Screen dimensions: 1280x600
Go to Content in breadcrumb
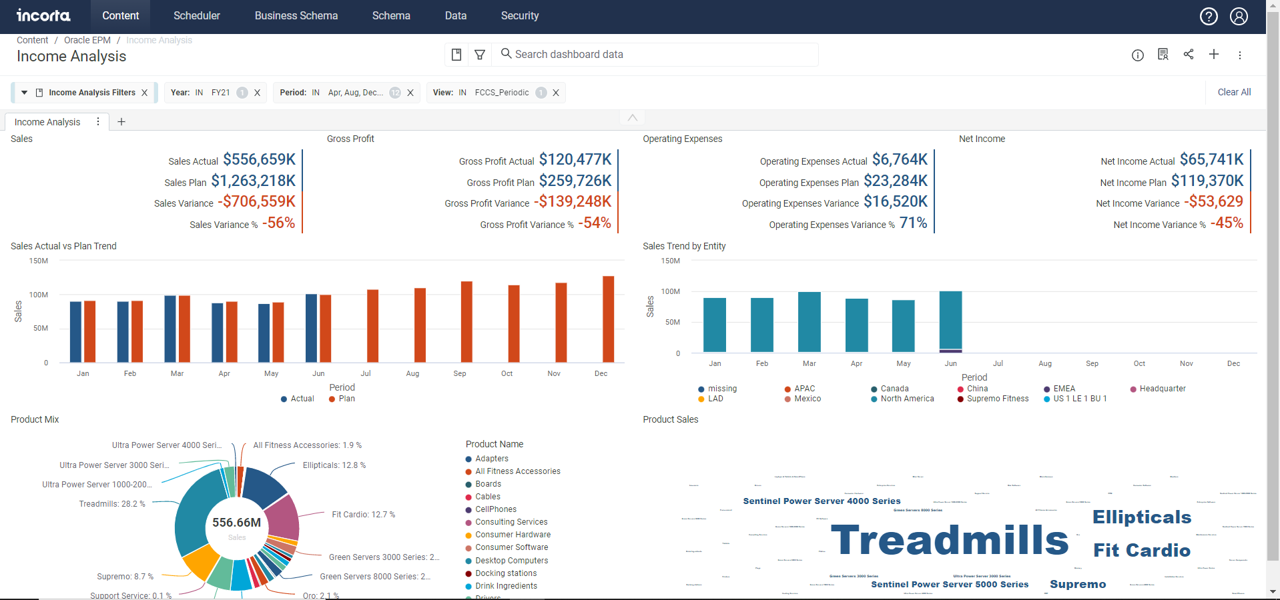pos(32,40)
